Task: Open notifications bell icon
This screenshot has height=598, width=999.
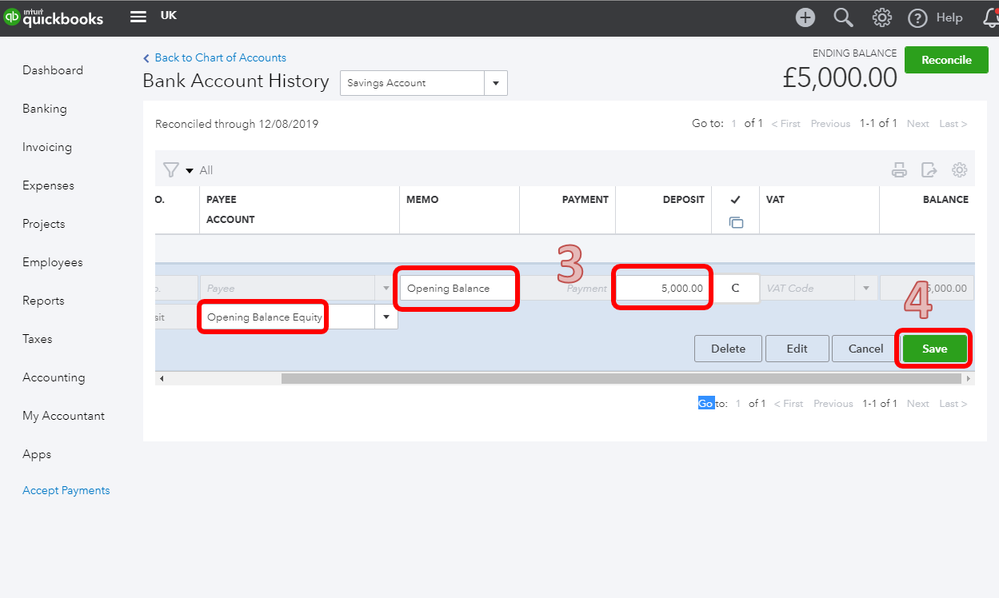Action: [x=991, y=17]
